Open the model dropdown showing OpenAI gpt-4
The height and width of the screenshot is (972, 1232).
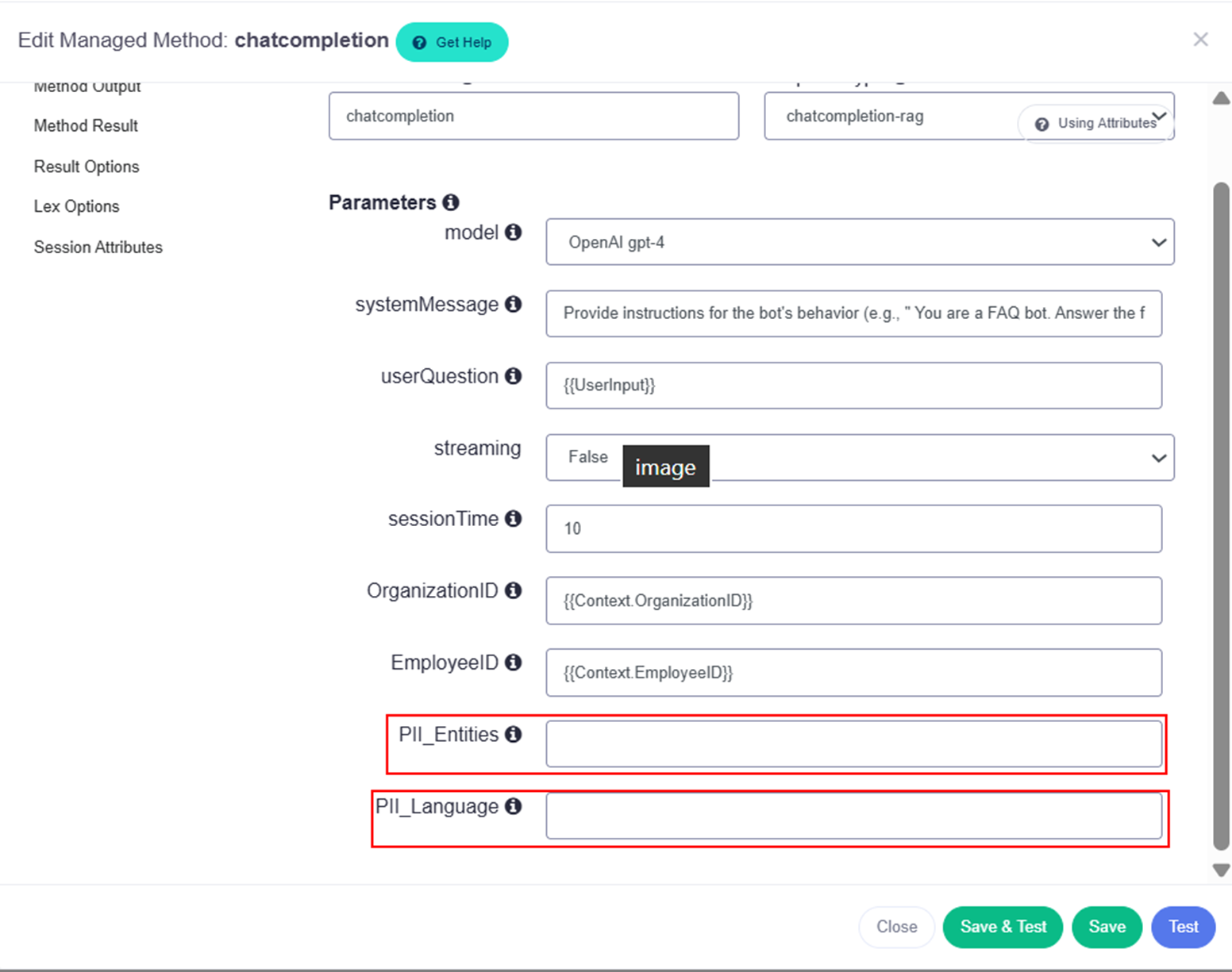(x=859, y=242)
